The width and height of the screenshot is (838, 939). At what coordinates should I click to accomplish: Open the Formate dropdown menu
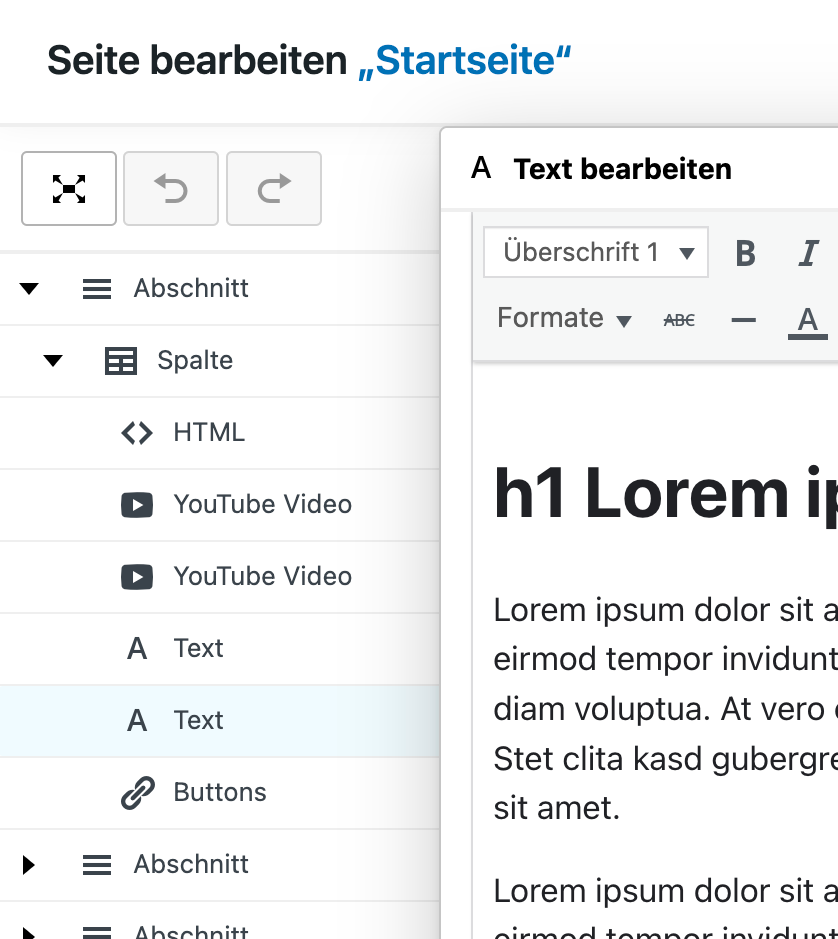click(565, 319)
